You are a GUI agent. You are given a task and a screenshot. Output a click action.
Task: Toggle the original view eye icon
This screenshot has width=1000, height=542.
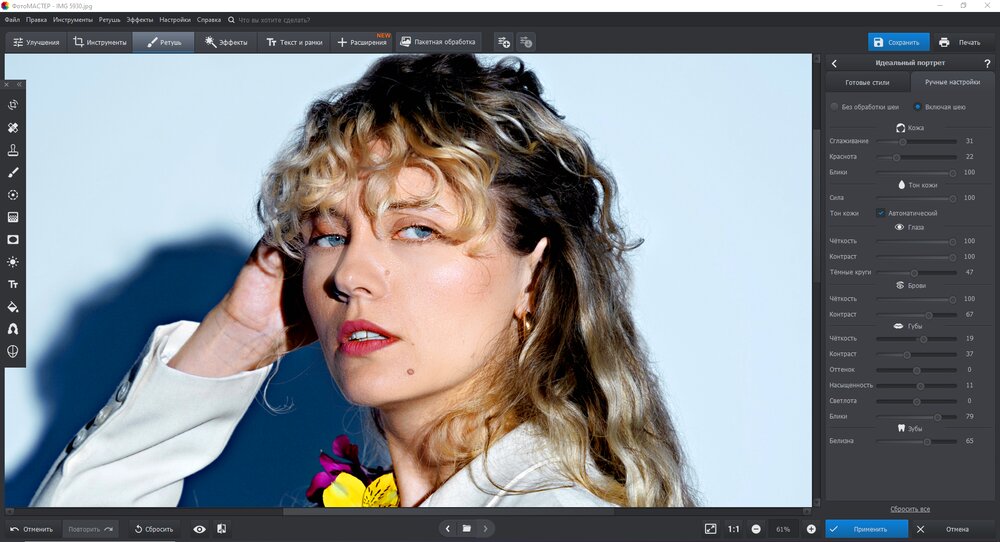pyautogui.click(x=199, y=529)
